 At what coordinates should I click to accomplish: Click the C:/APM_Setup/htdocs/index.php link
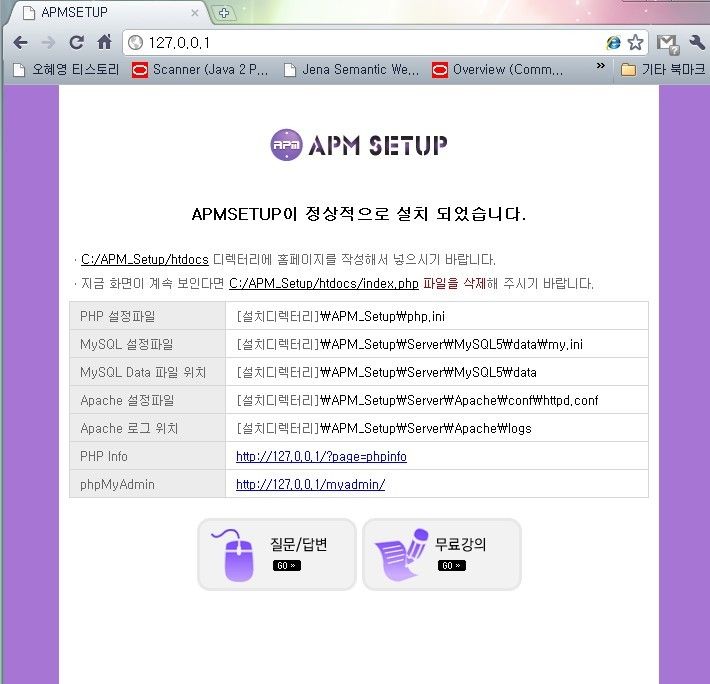point(323,283)
